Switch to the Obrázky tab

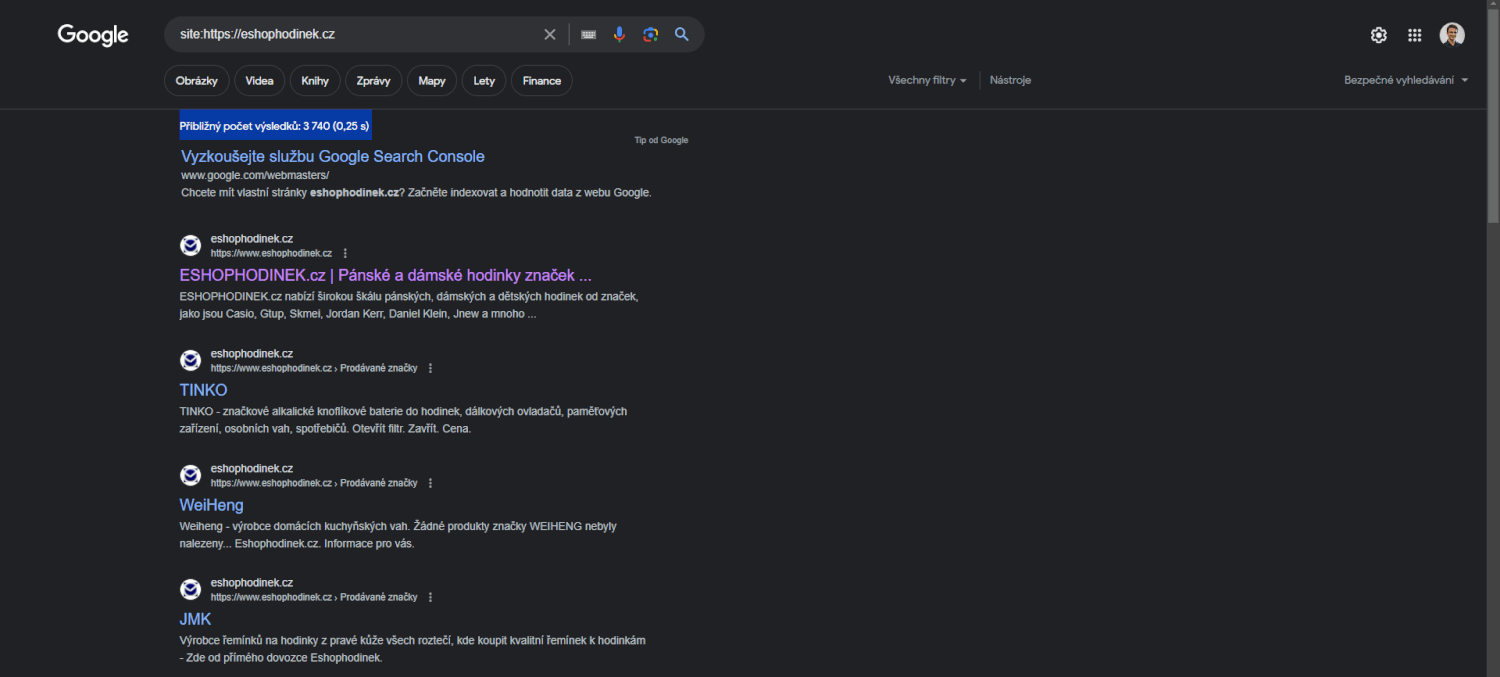pos(197,81)
